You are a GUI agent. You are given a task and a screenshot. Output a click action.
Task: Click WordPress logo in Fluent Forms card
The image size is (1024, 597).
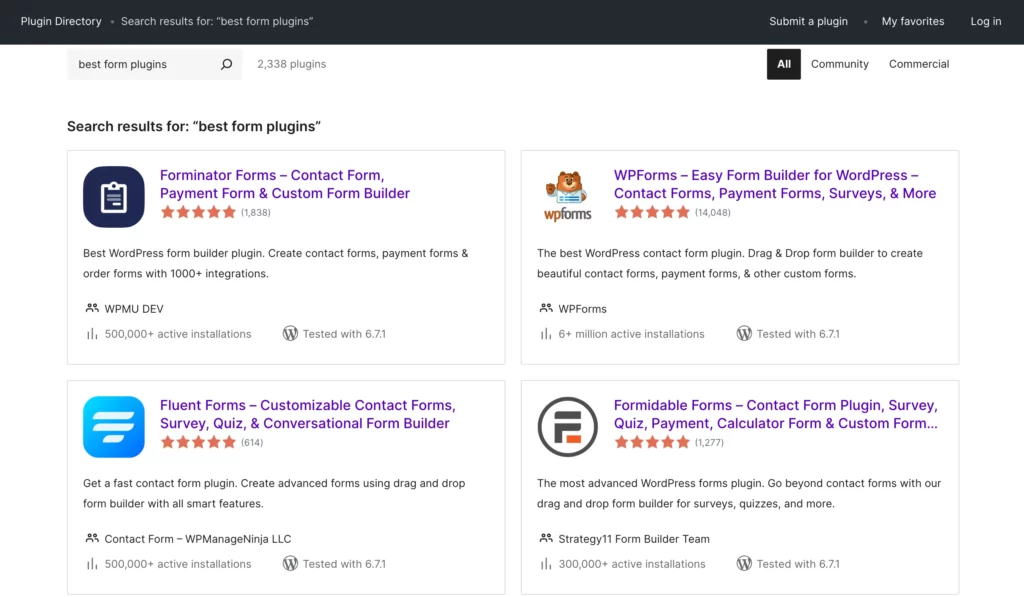[290, 563]
